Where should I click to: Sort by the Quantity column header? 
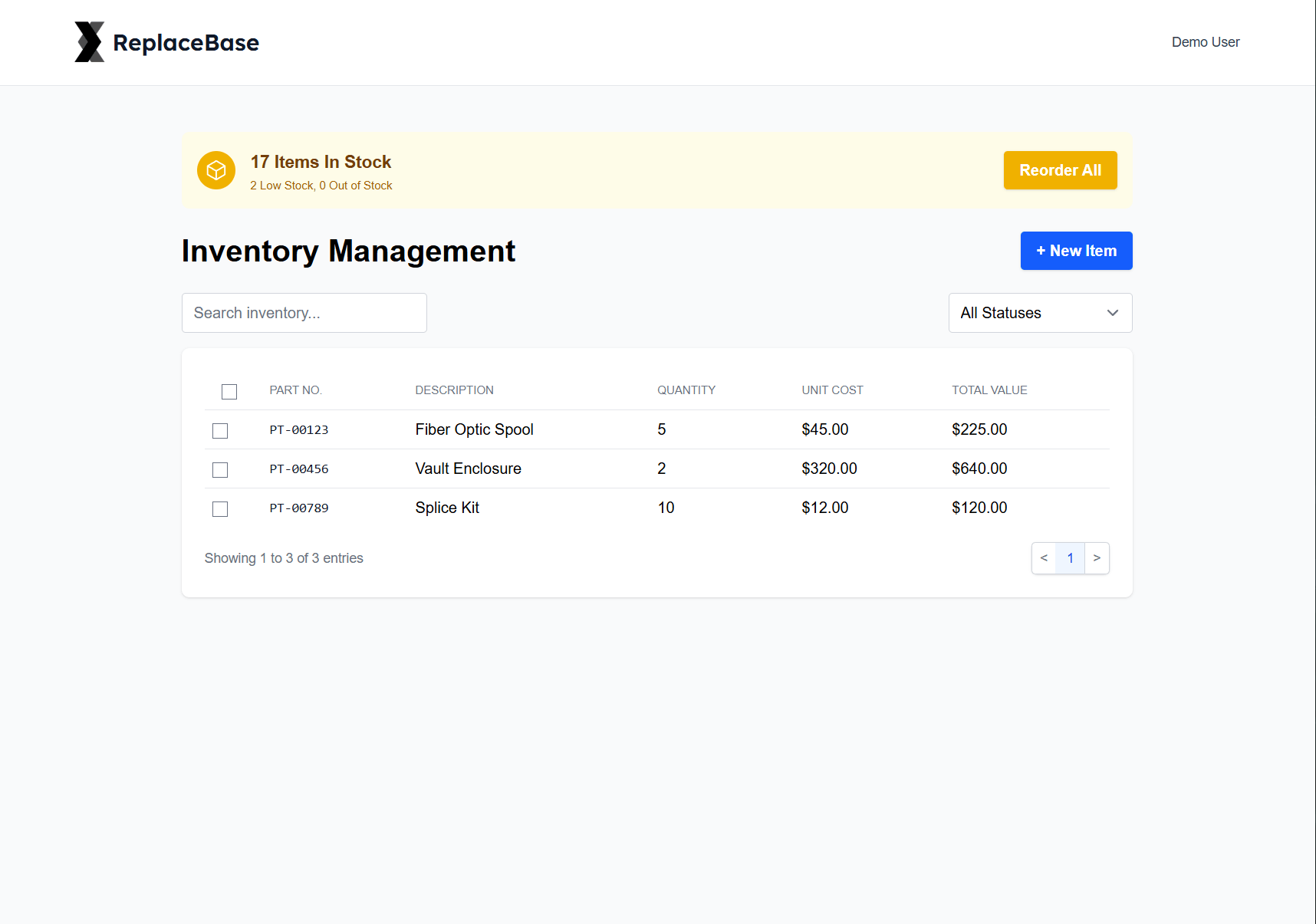686,390
